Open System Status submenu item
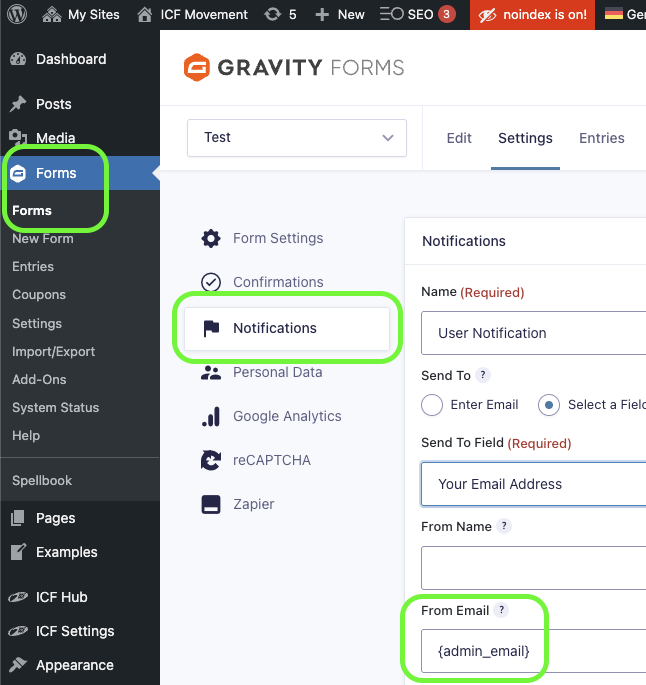Viewport: 646px width, 685px height. click(55, 407)
